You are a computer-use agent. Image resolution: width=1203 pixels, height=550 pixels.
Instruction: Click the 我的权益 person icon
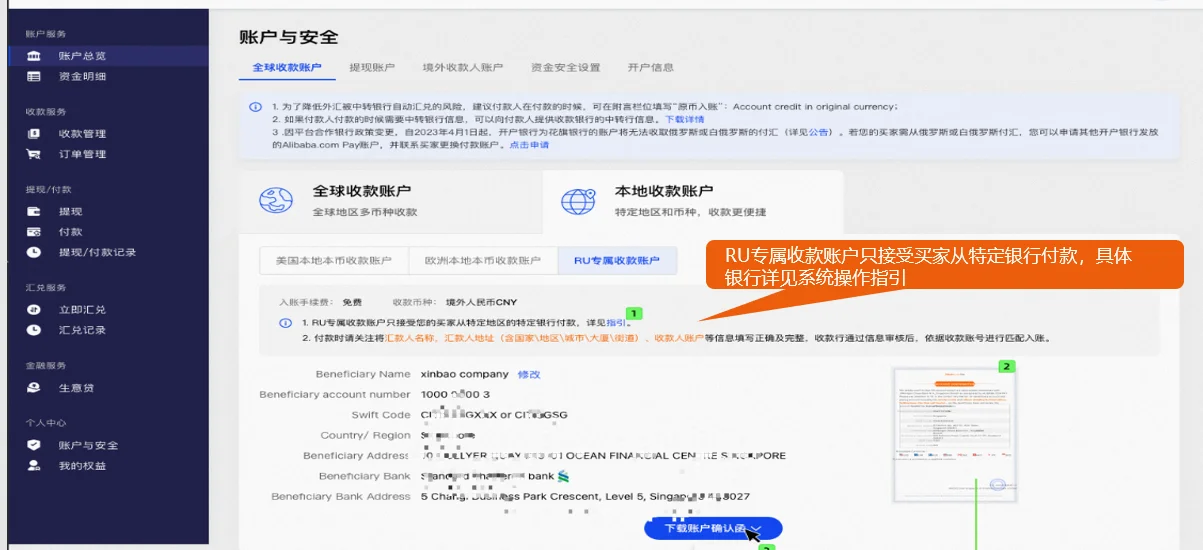pyautogui.click(x=34, y=466)
